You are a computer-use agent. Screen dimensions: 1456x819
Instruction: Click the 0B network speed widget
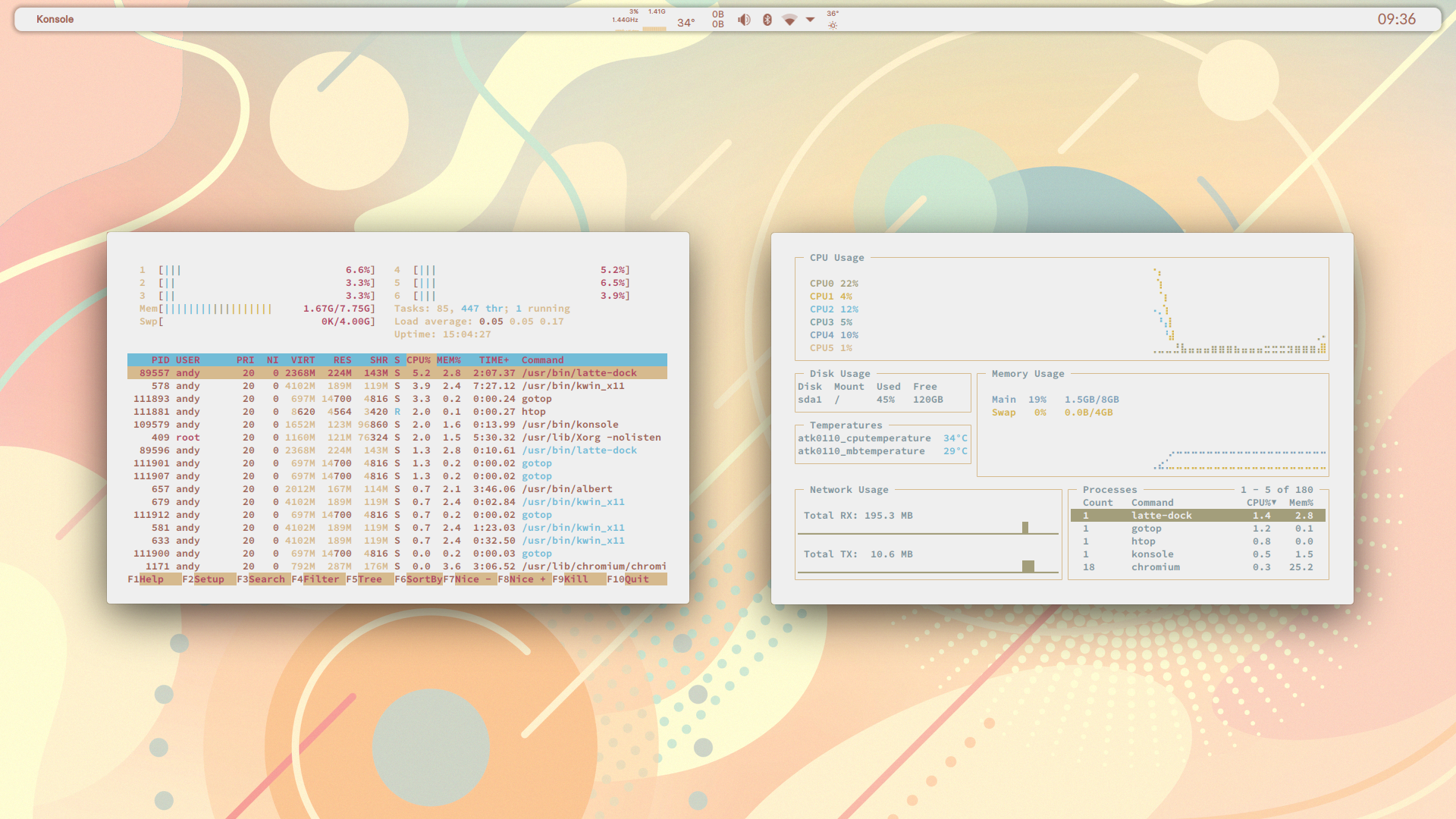[x=718, y=20]
